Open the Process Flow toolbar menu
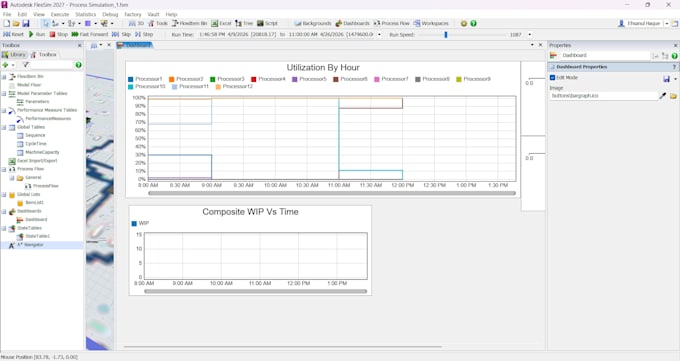 [x=392, y=23]
